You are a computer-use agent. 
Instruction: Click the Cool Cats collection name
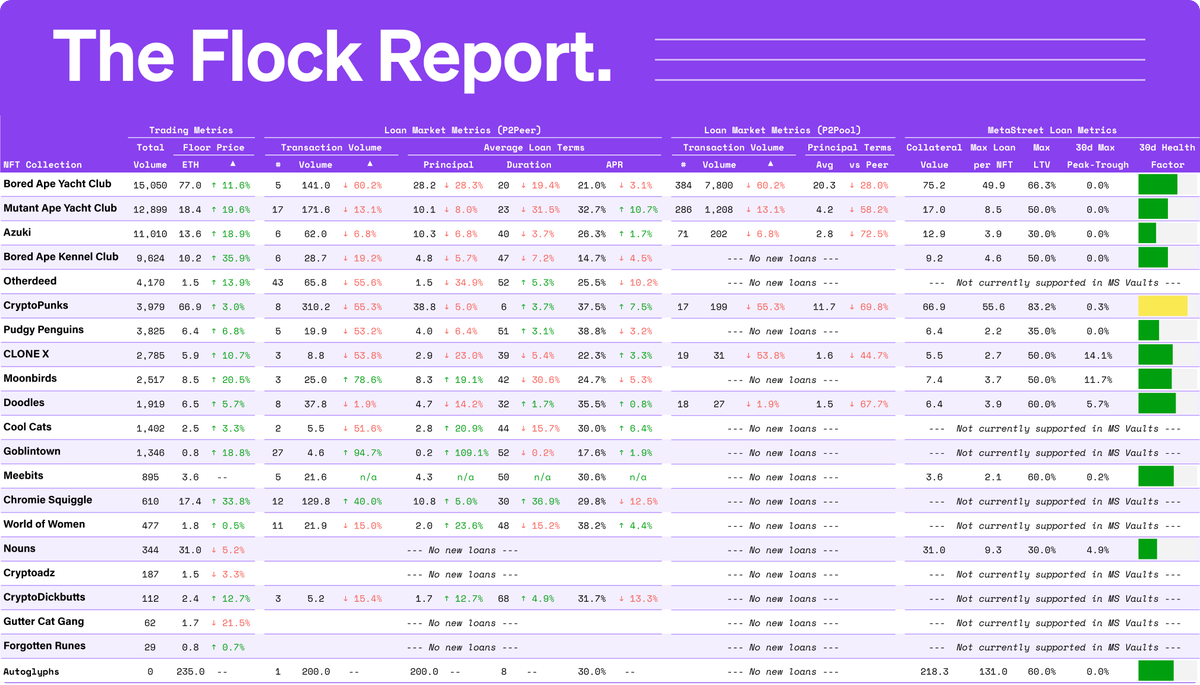[29, 427]
